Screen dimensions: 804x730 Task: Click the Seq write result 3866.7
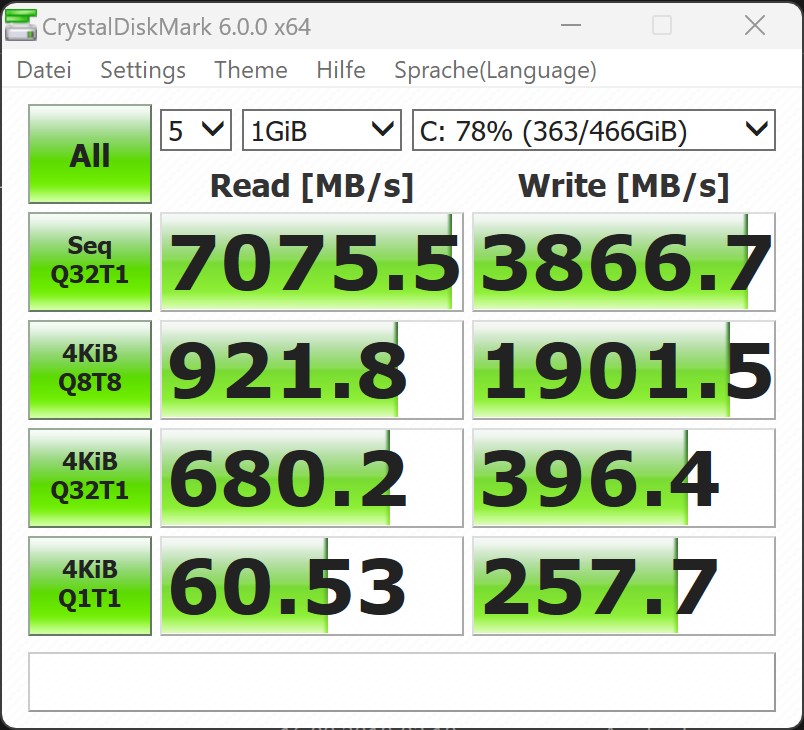624,262
